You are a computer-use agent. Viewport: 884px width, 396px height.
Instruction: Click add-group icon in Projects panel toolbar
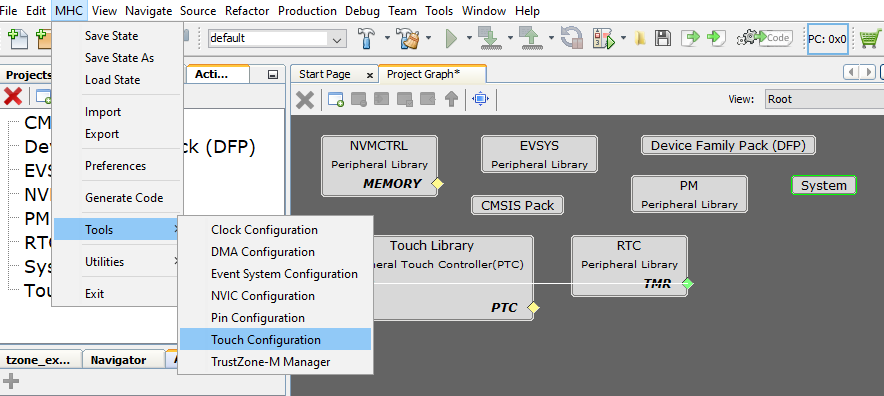click(43, 96)
